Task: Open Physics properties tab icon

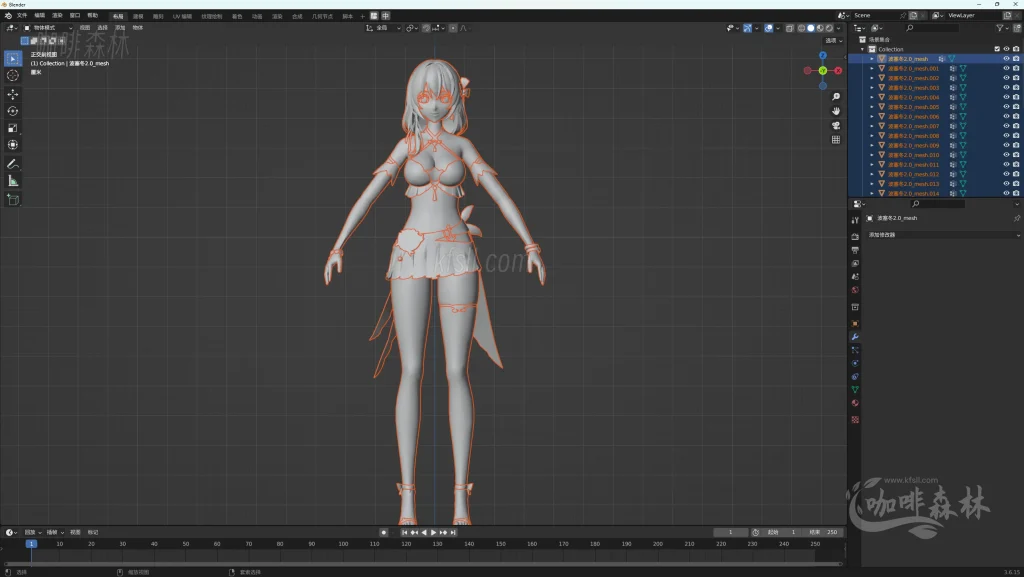Action: [855, 364]
